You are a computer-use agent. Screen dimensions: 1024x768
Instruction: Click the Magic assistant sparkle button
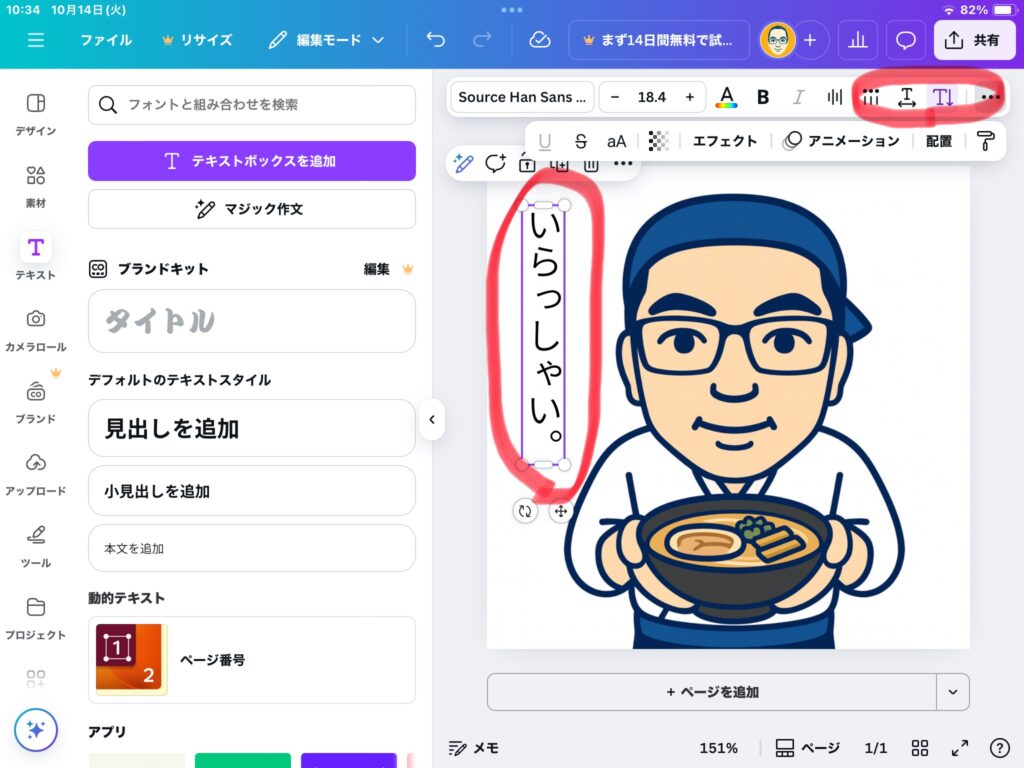pyautogui.click(x=36, y=730)
